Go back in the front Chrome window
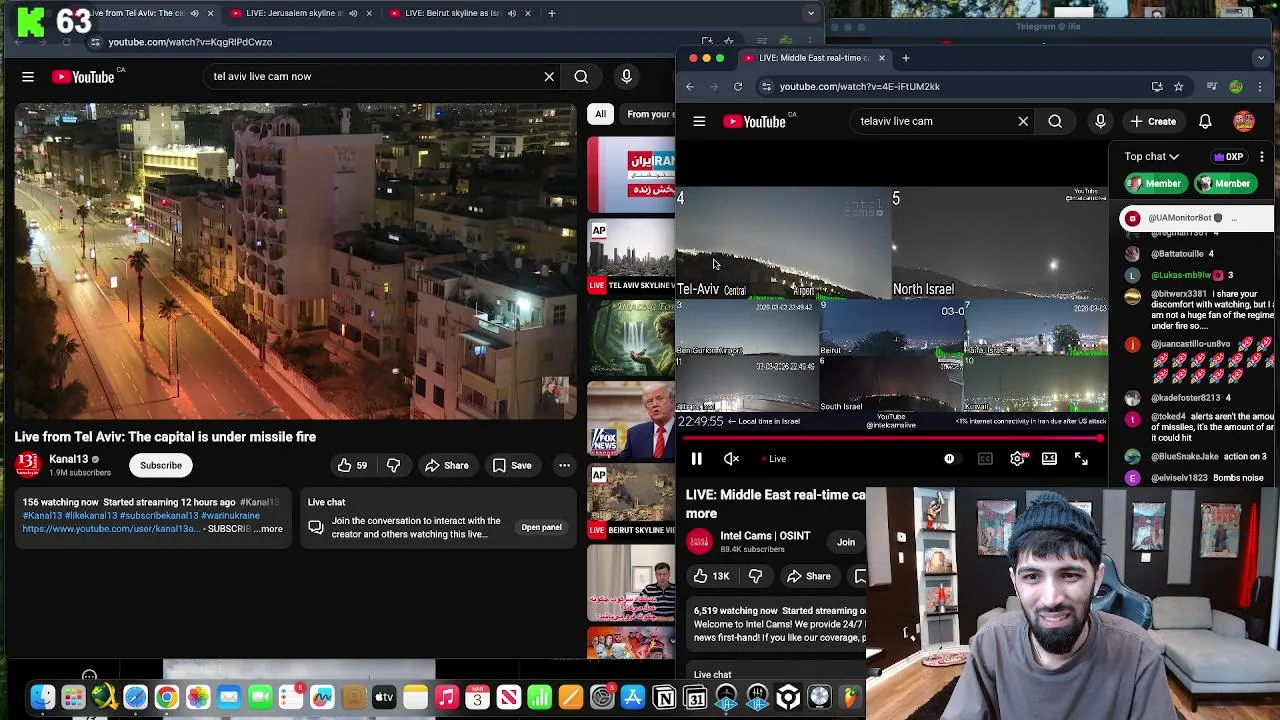 coord(690,86)
